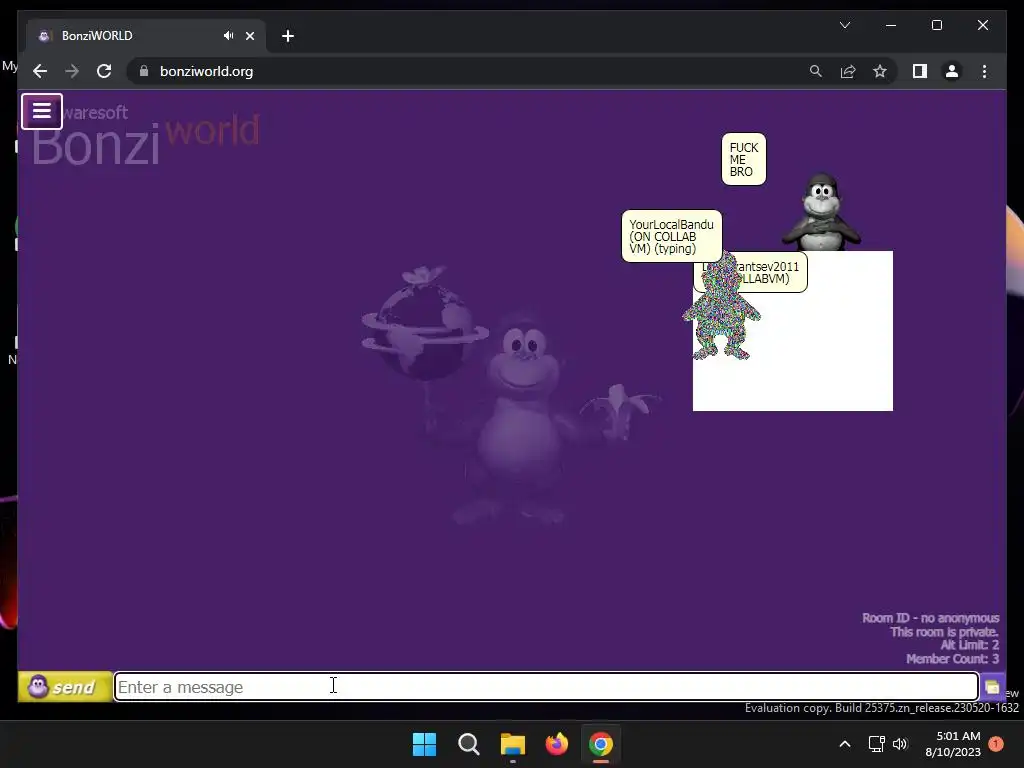Open Windows taskbar search

click(x=468, y=744)
